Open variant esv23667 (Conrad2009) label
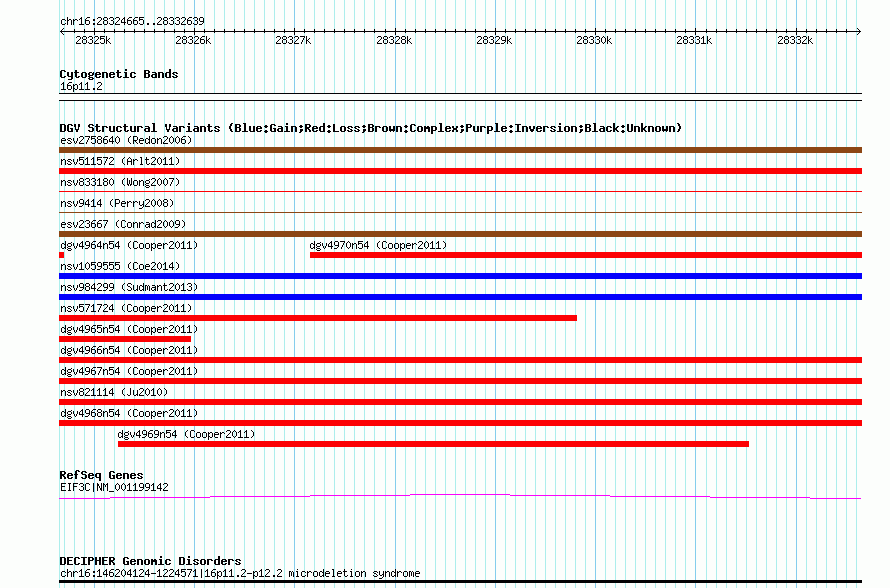This screenshot has height=588, width=890. pos(123,224)
